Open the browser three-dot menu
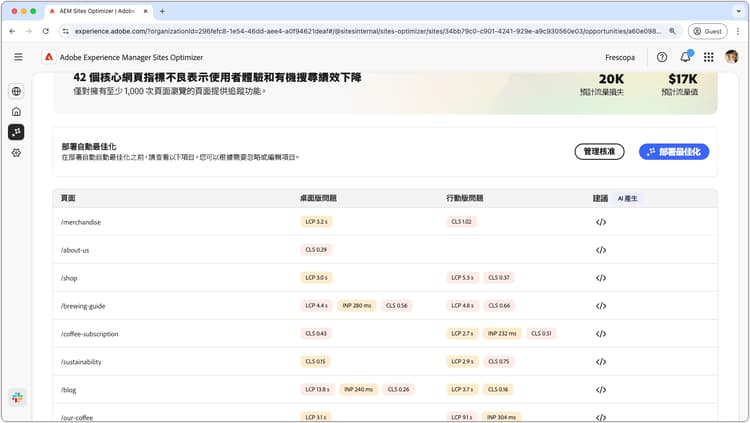This screenshot has height=423, width=750. [x=738, y=31]
